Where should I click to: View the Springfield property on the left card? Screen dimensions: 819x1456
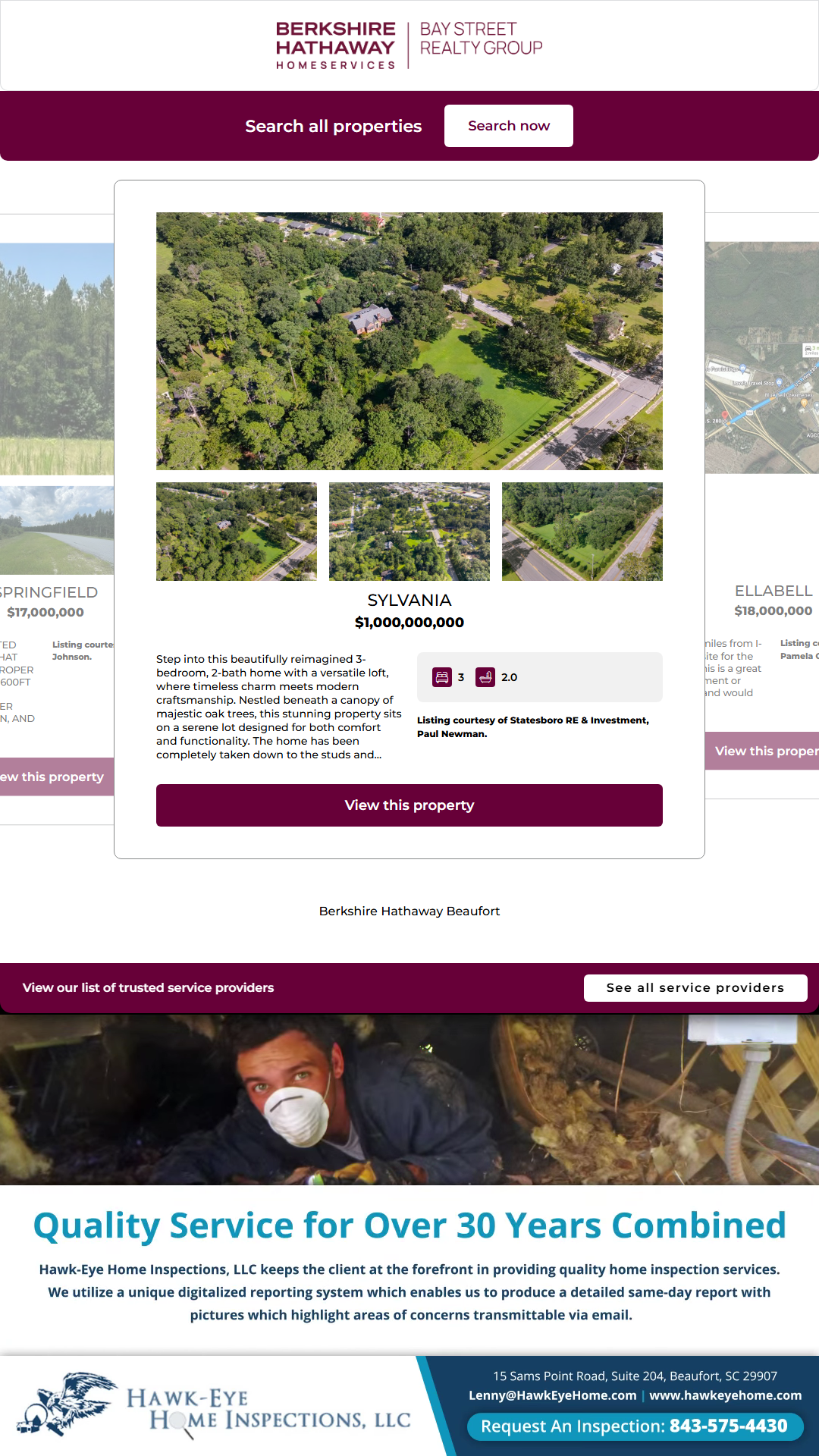tap(57, 777)
